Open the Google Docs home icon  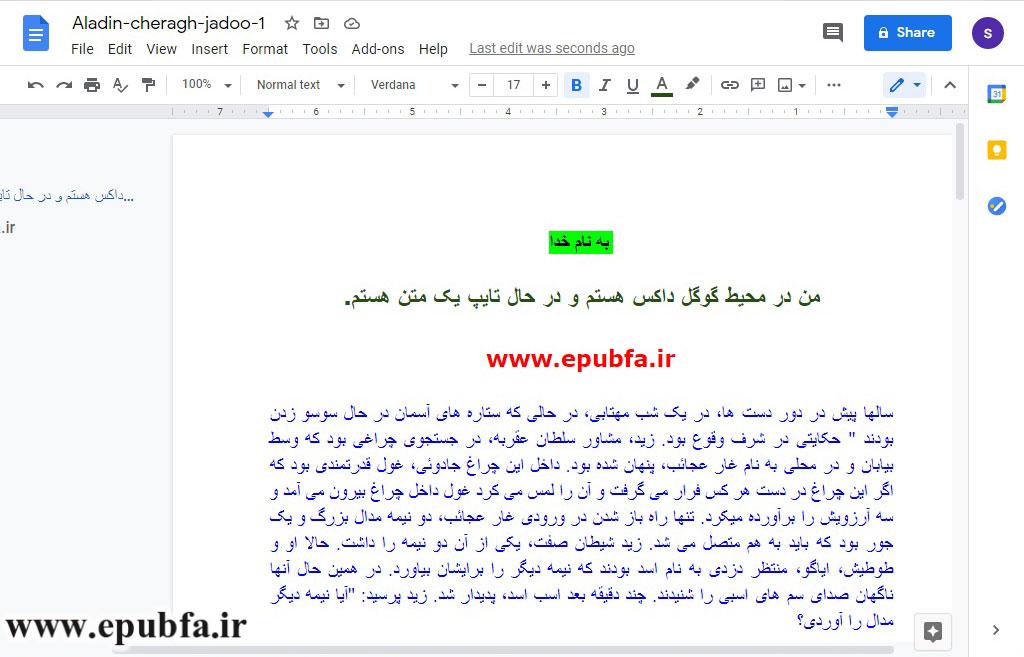tap(35, 33)
